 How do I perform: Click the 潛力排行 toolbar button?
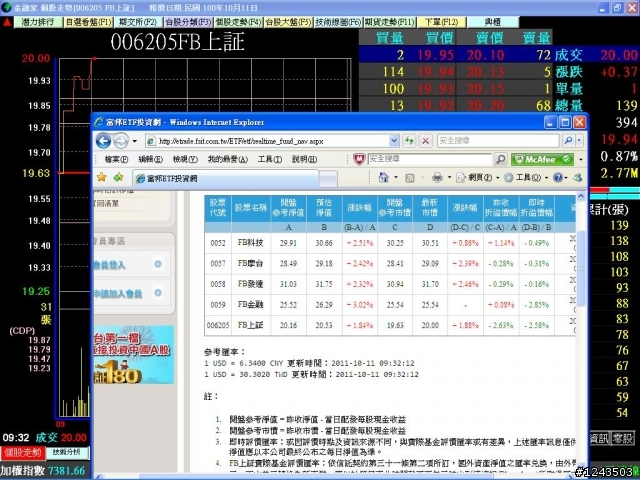[38, 22]
